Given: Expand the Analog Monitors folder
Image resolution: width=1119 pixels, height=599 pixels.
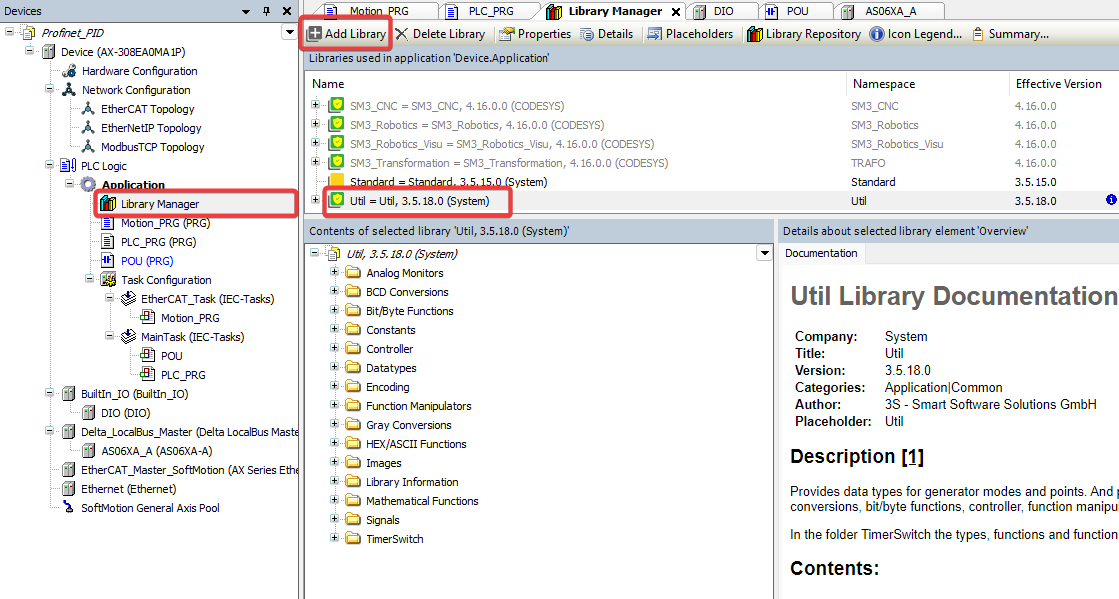Looking at the screenshot, I should coord(335,273).
